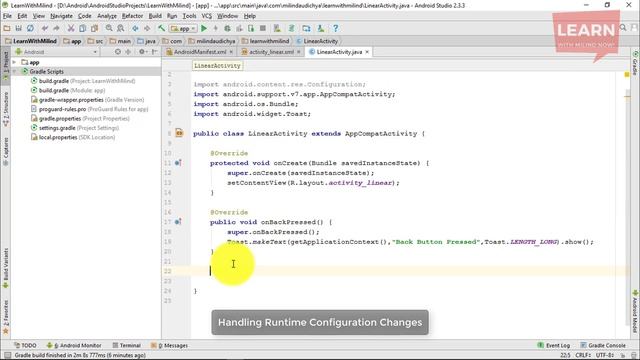Click the Make Project hammer icon
The width and height of the screenshot is (640, 360).
pos(162,28)
